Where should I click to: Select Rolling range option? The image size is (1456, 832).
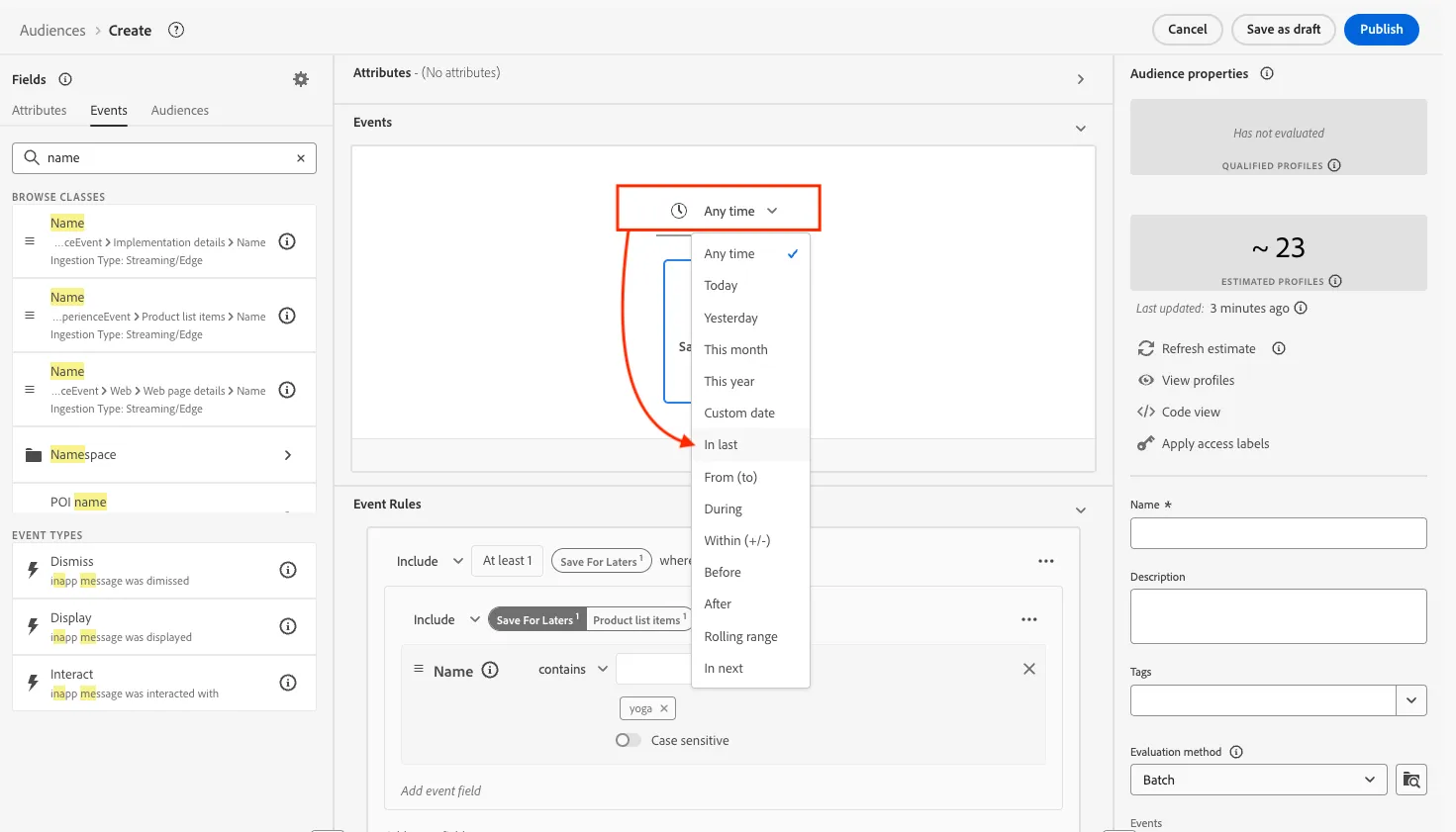point(751,637)
